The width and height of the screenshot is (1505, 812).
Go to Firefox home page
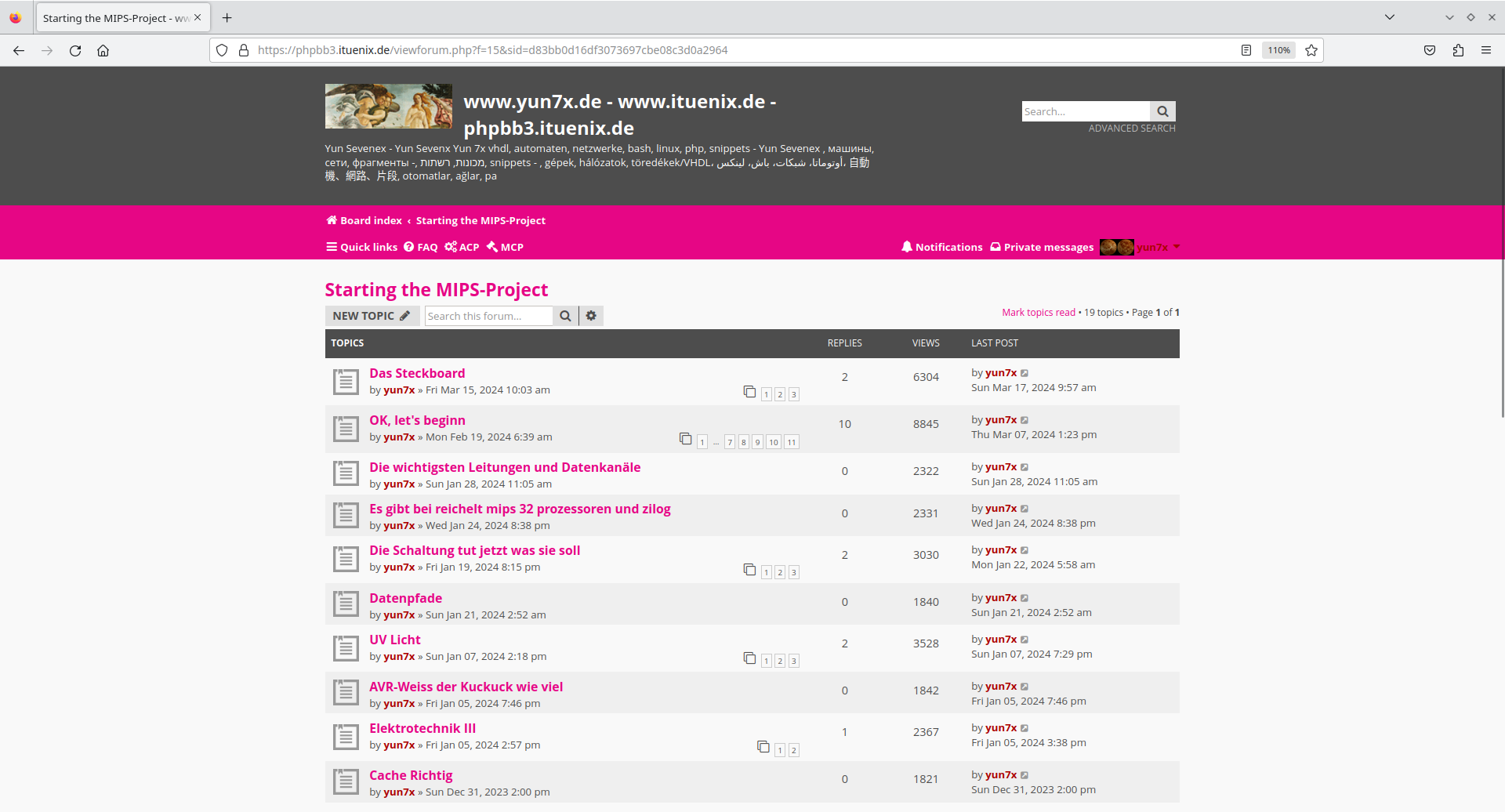[103, 50]
